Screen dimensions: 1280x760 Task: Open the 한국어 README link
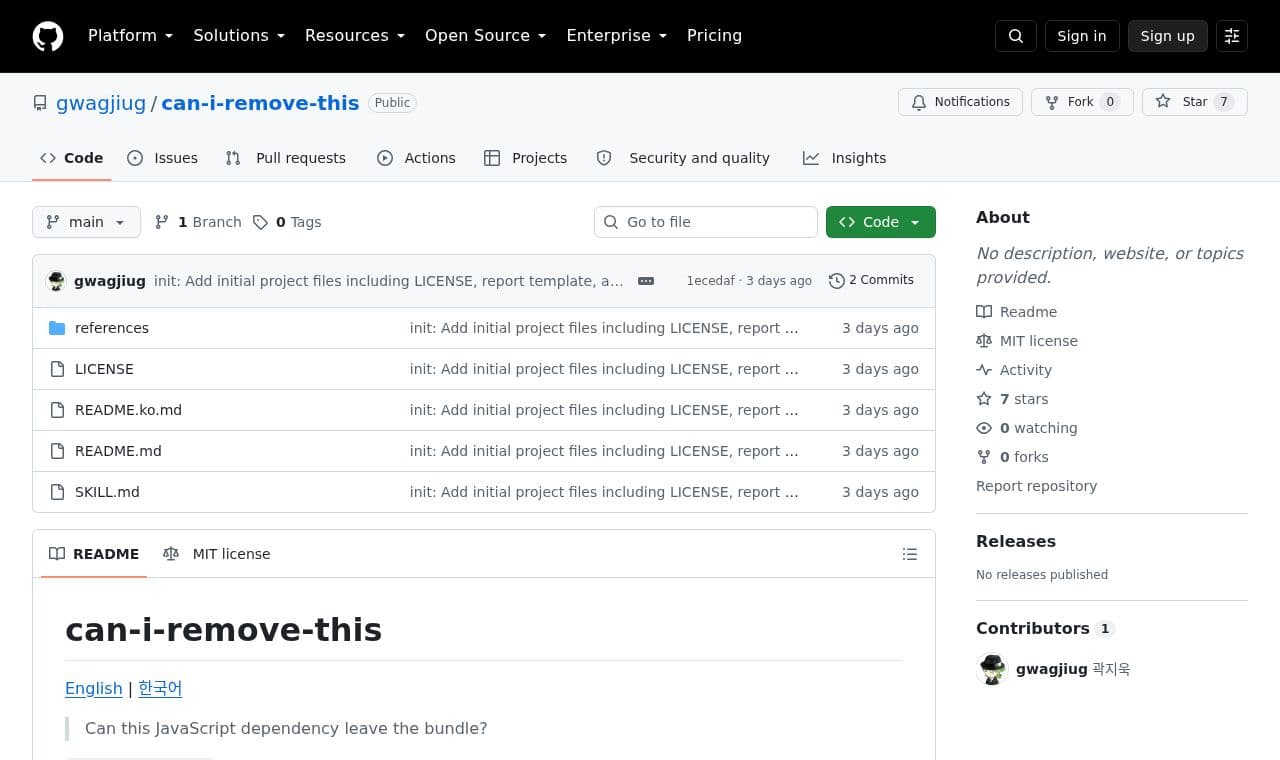tap(160, 688)
